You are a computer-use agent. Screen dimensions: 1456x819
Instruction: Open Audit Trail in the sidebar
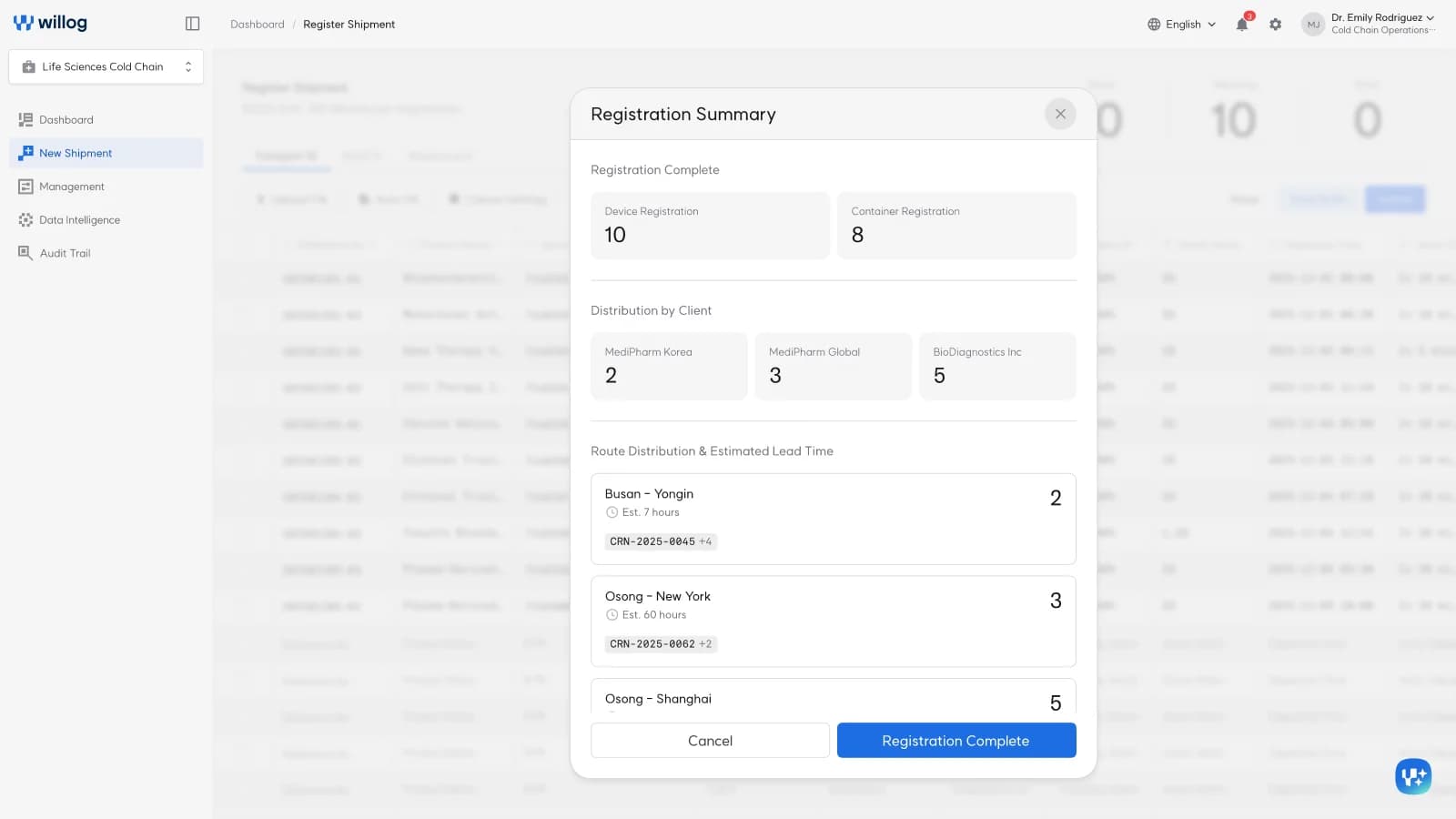coord(106,253)
